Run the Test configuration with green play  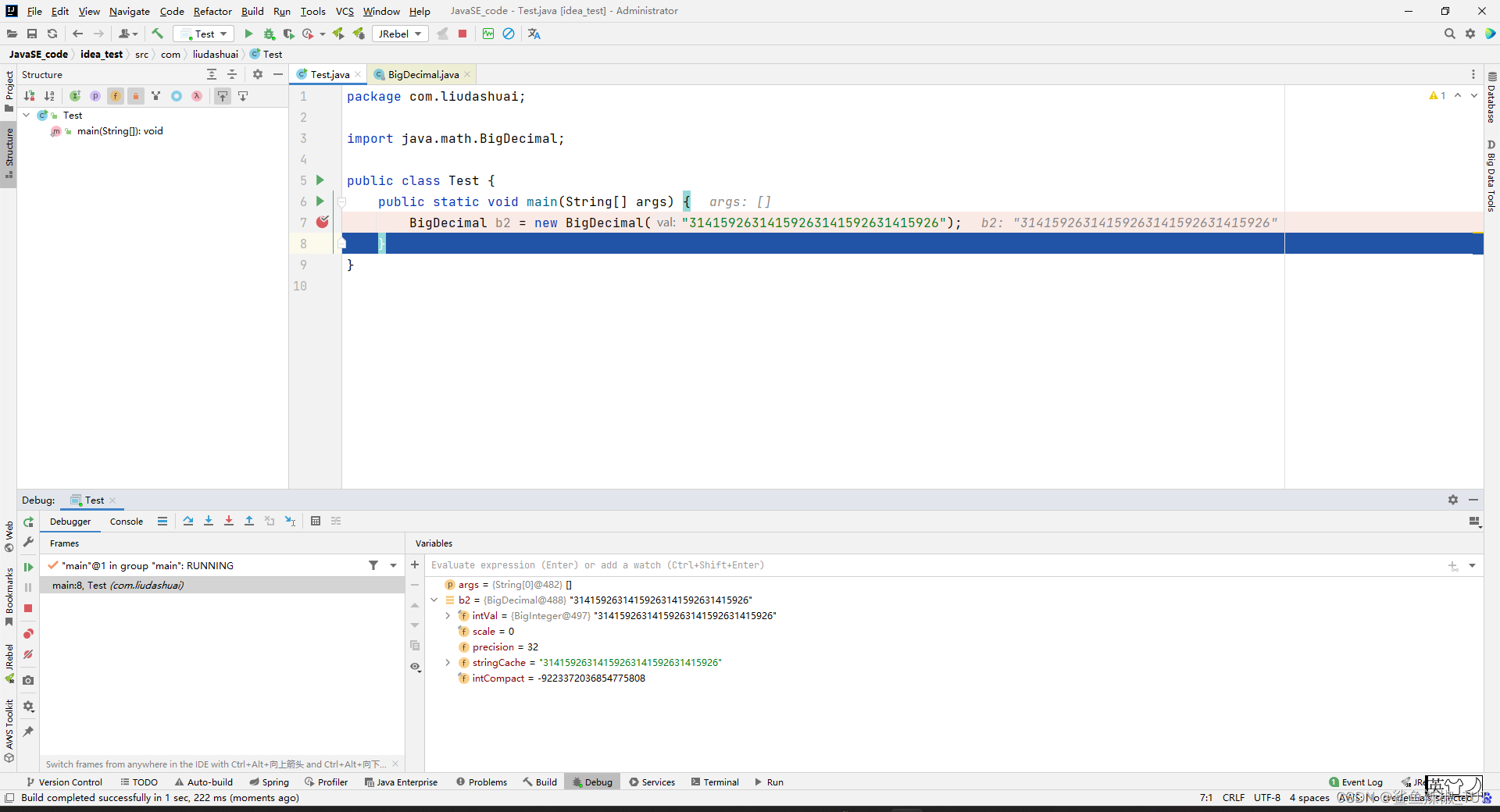(x=248, y=34)
